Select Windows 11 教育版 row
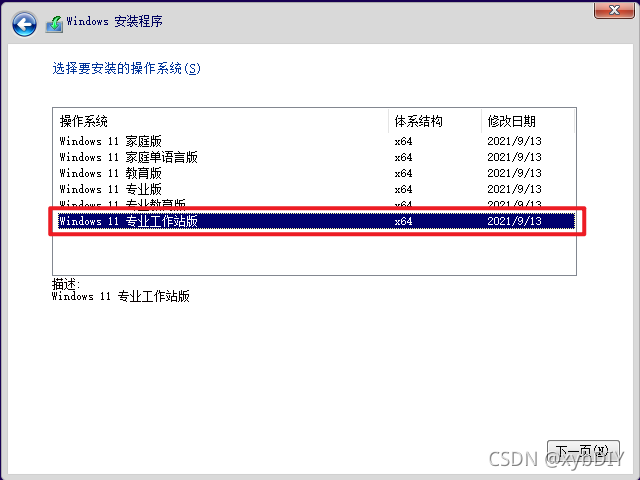 314,173
